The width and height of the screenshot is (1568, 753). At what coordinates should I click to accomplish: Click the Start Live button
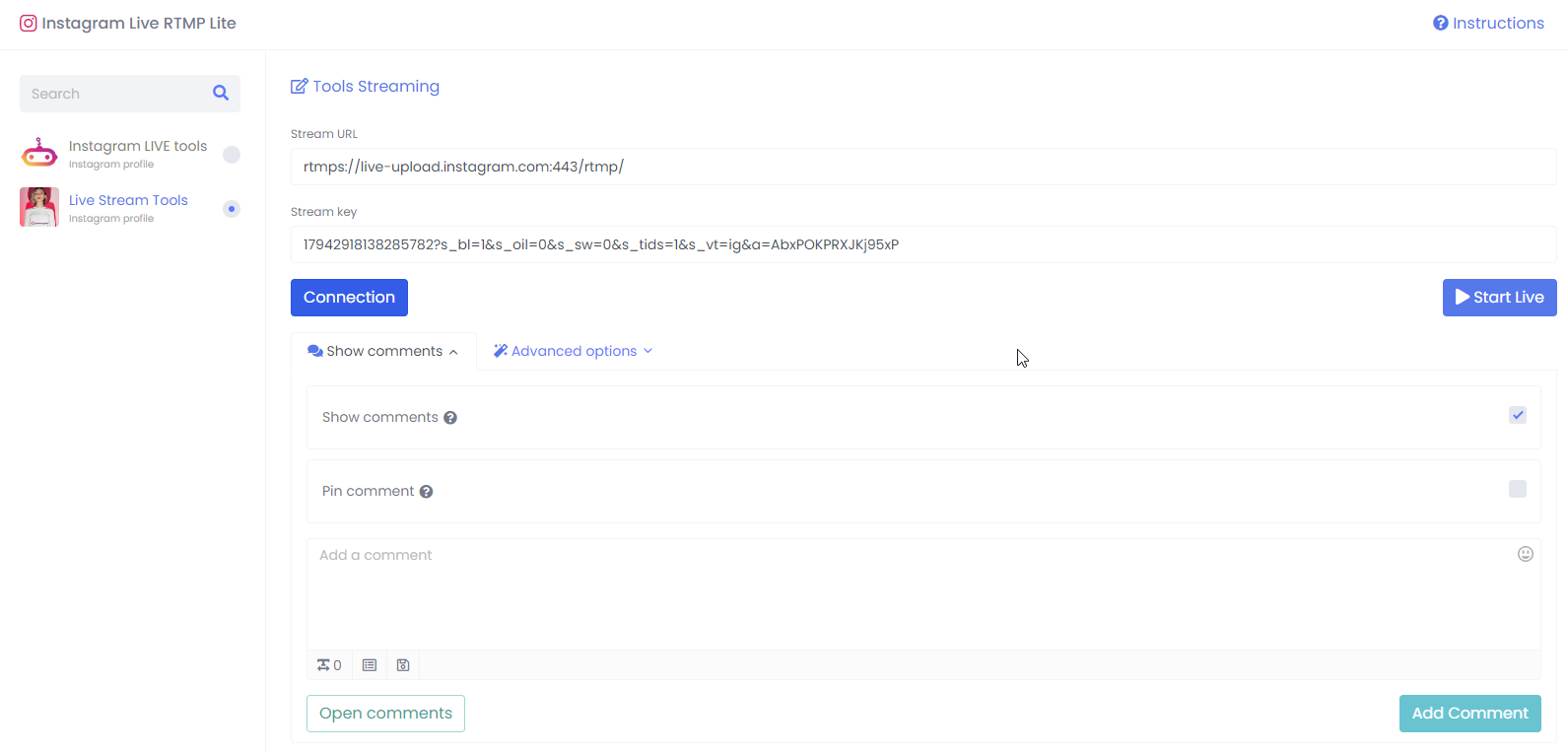(1500, 298)
